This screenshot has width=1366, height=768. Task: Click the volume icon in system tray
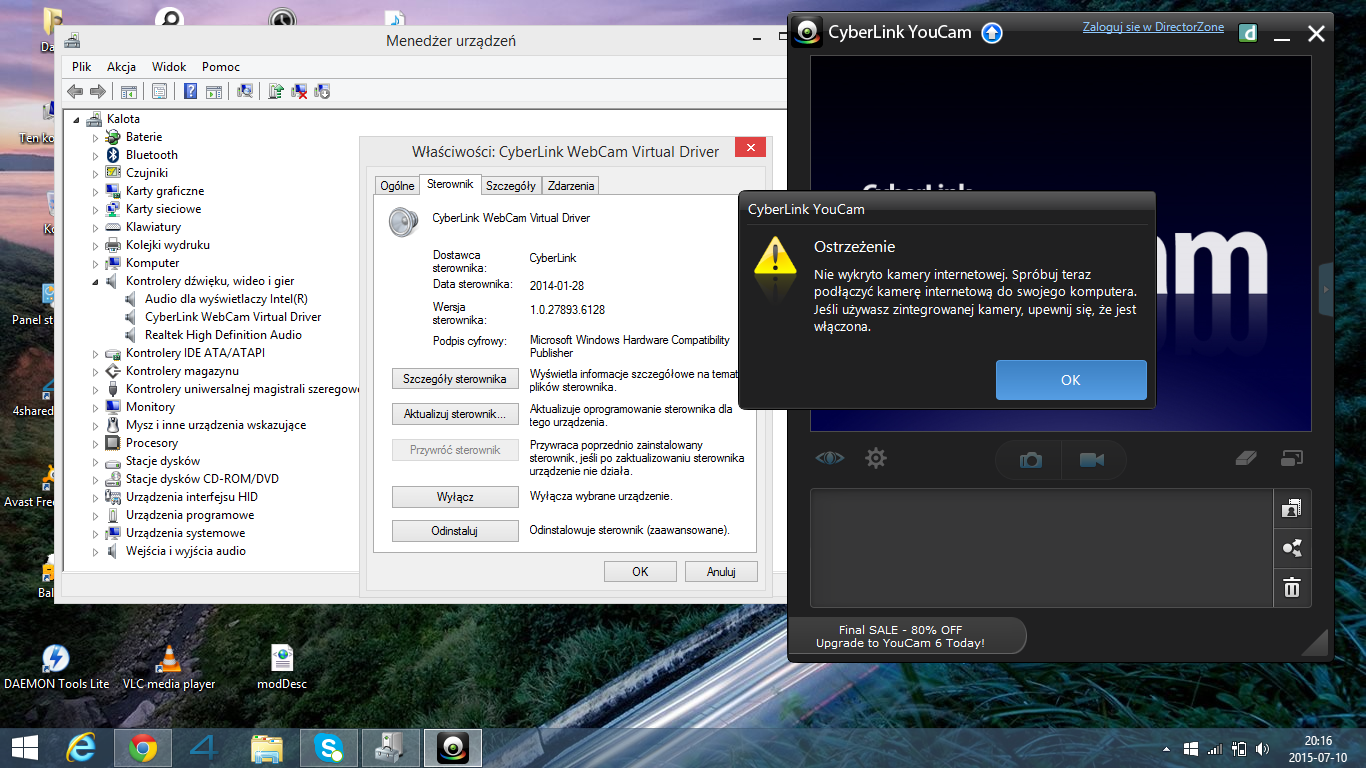1262,749
